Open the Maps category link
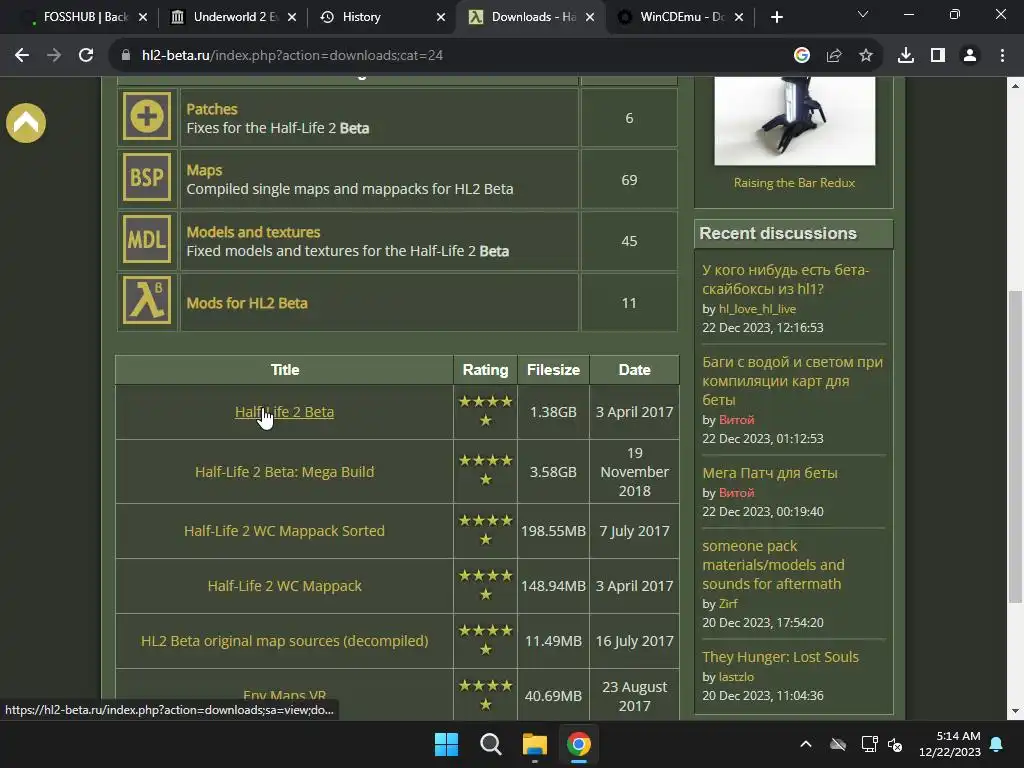This screenshot has height=768, width=1024. tap(204, 170)
